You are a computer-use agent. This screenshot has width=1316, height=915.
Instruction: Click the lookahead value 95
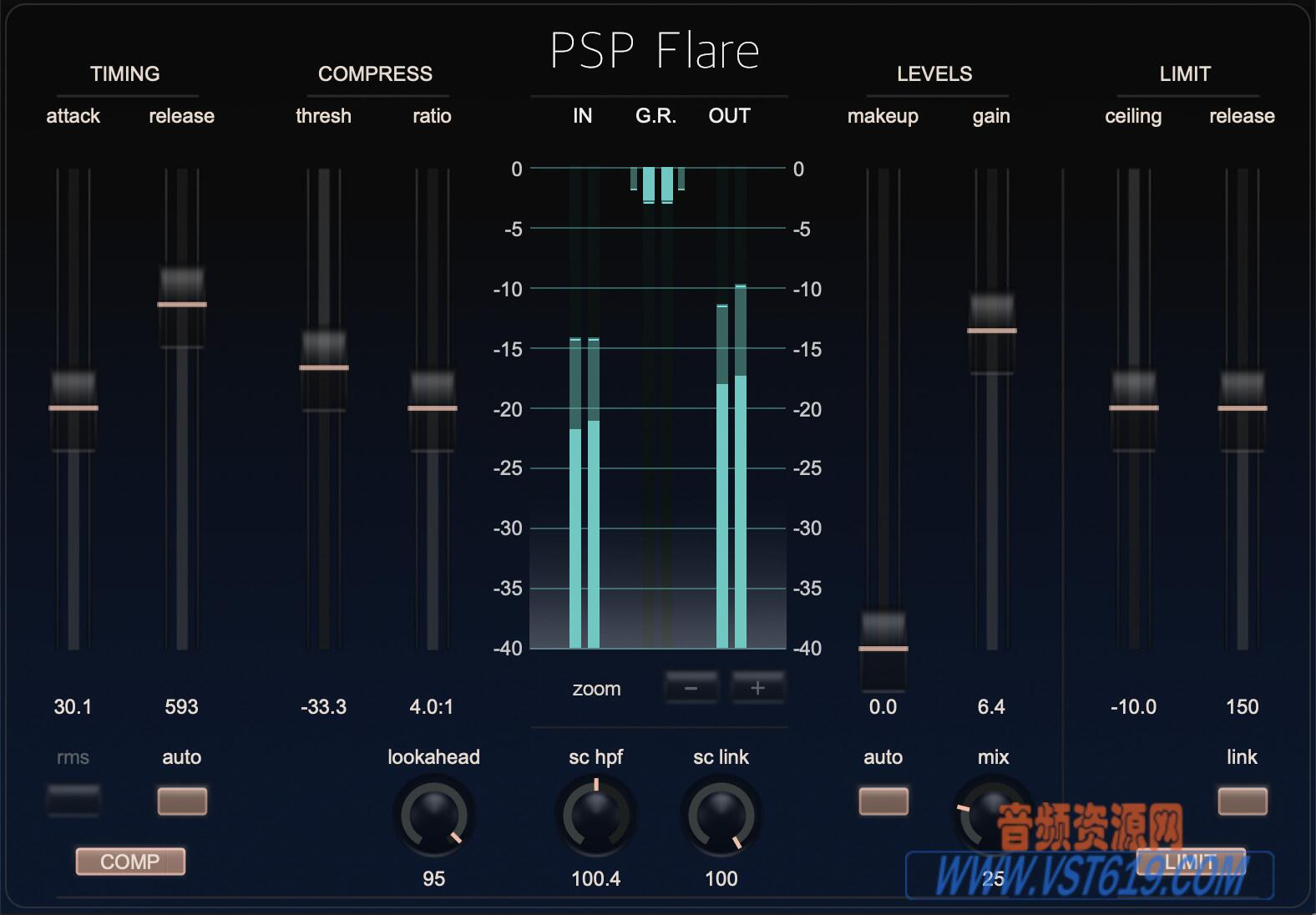433,879
